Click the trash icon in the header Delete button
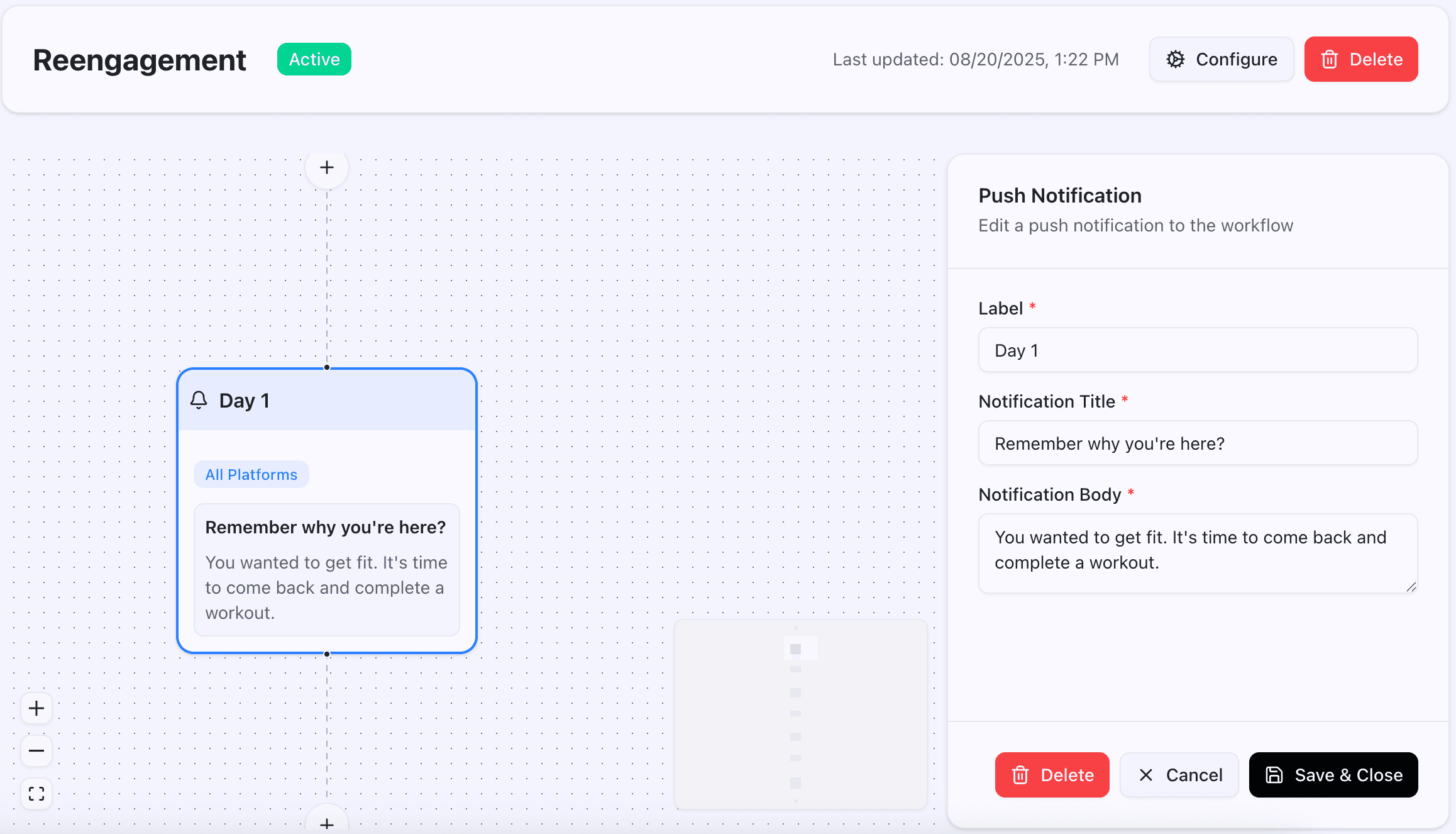The width and height of the screenshot is (1456, 834). click(1329, 59)
